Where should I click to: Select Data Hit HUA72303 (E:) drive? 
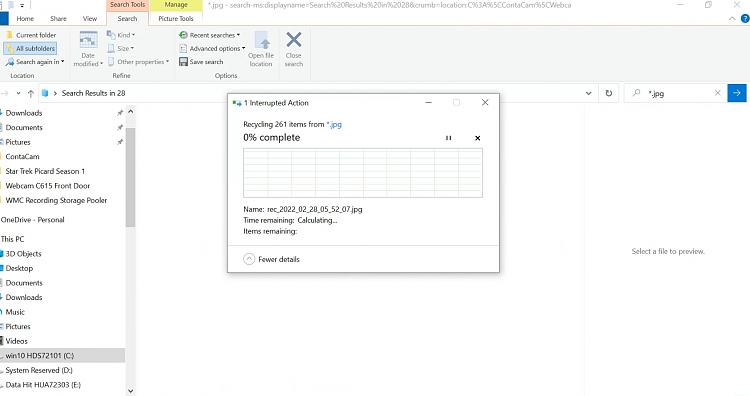[43, 385]
